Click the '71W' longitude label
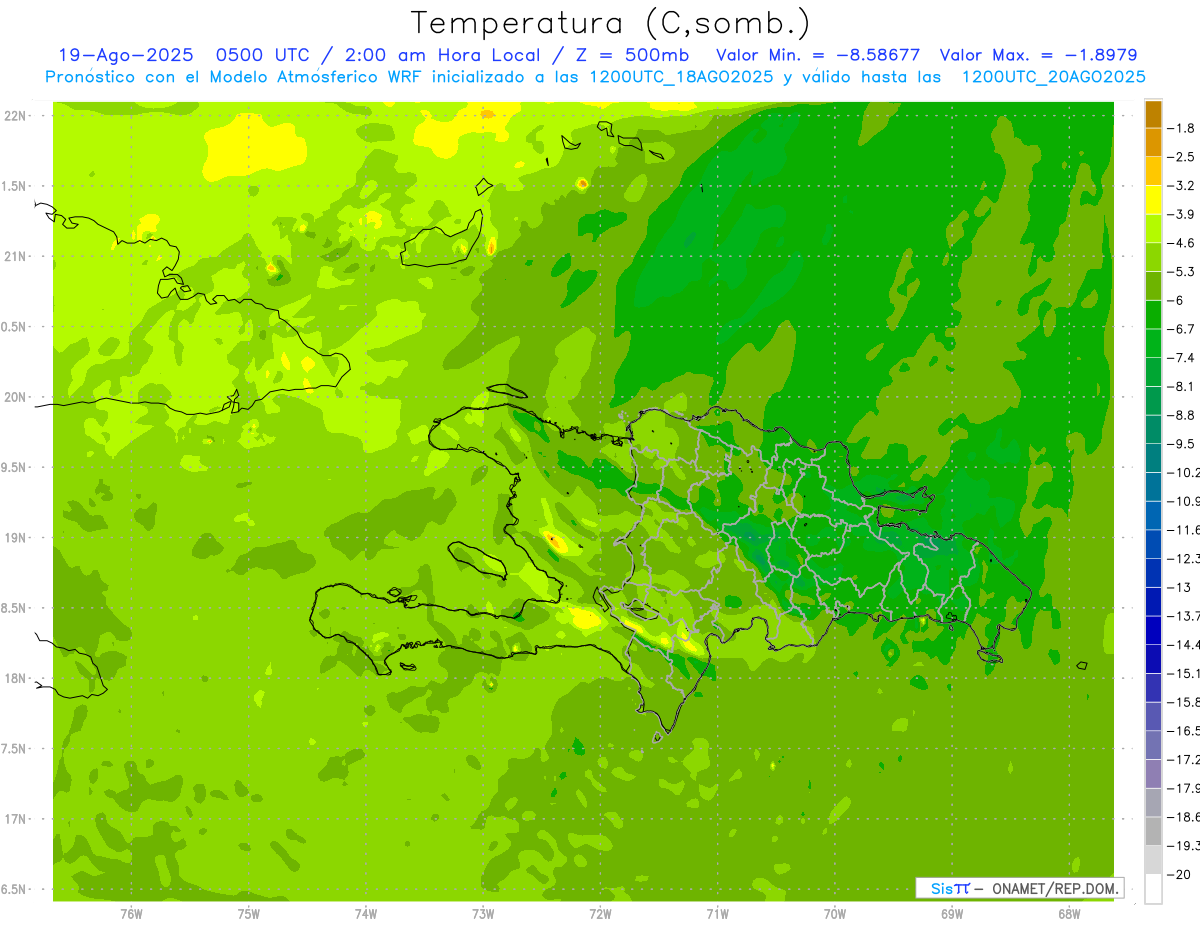Image resolution: width=1200 pixels, height=927 pixels. point(718,914)
